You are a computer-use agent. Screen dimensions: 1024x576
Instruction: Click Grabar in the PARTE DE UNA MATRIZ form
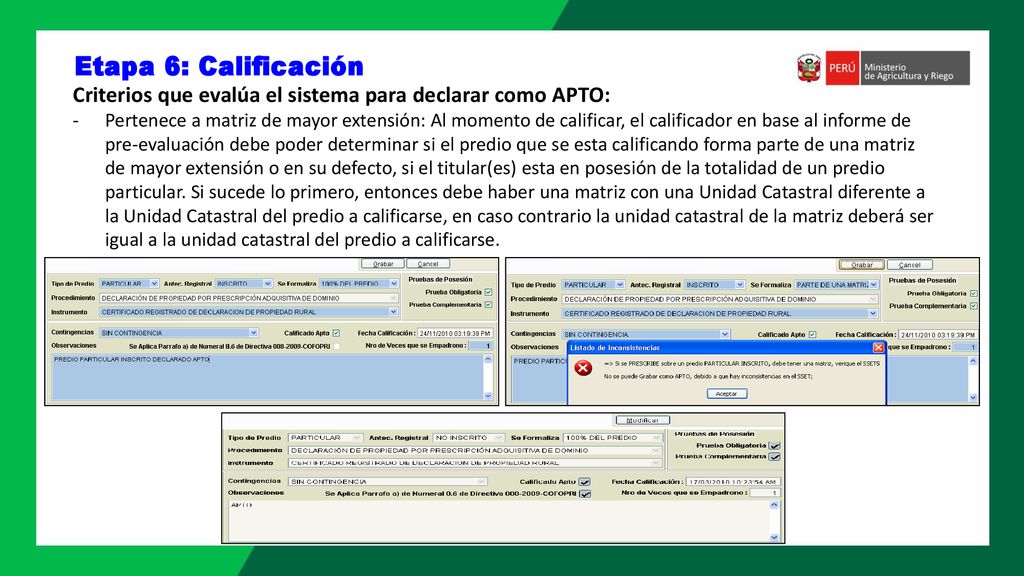click(x=861, y=265)
